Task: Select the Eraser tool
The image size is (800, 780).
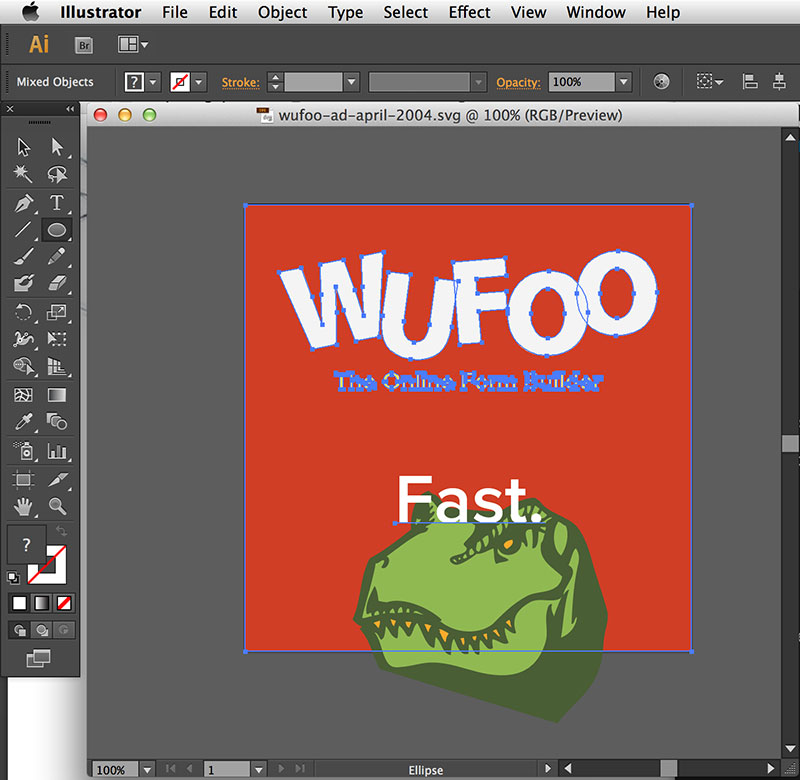Action: click(57, 283)
